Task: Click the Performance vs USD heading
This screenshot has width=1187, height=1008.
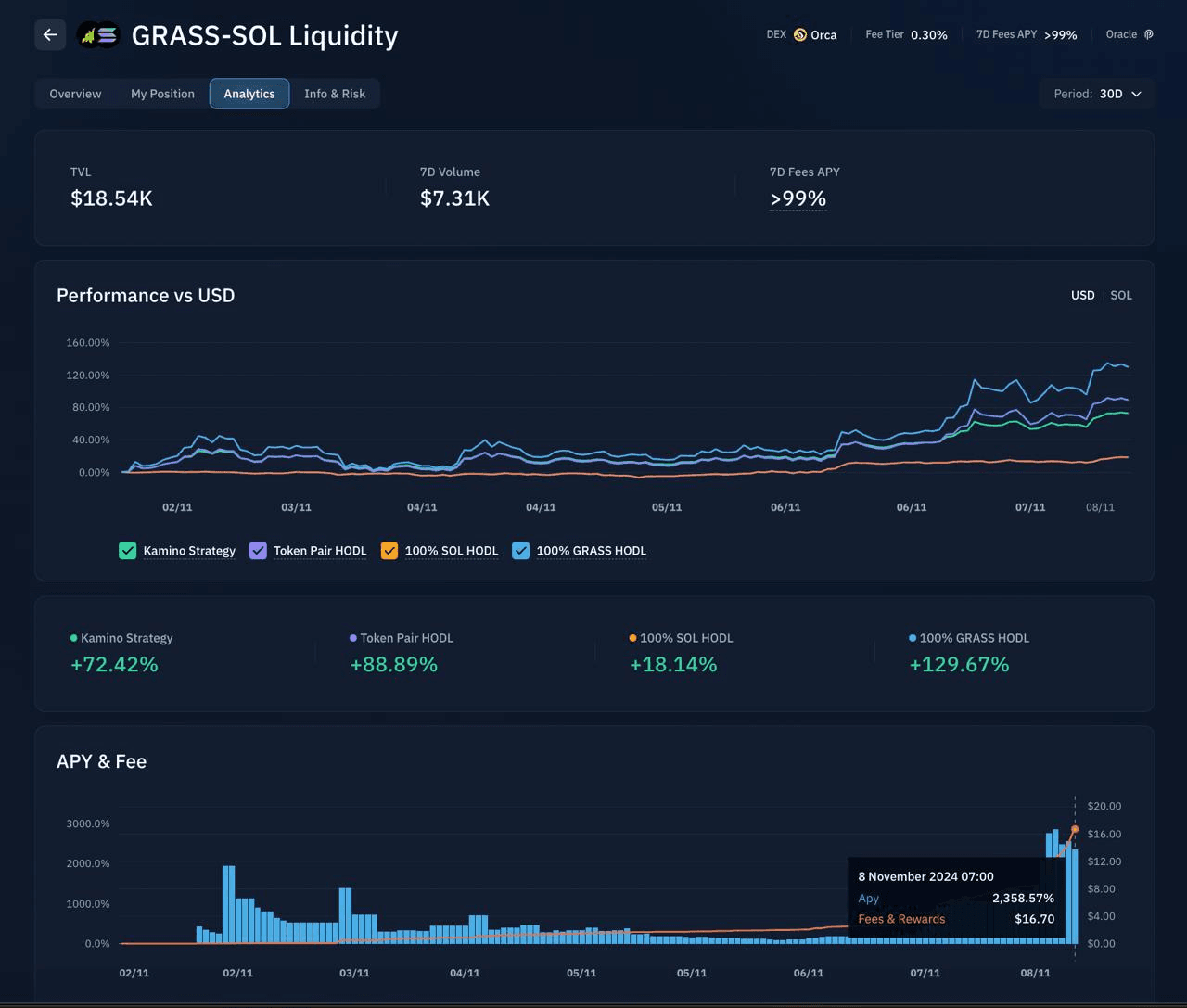Action: click(146, 295)
